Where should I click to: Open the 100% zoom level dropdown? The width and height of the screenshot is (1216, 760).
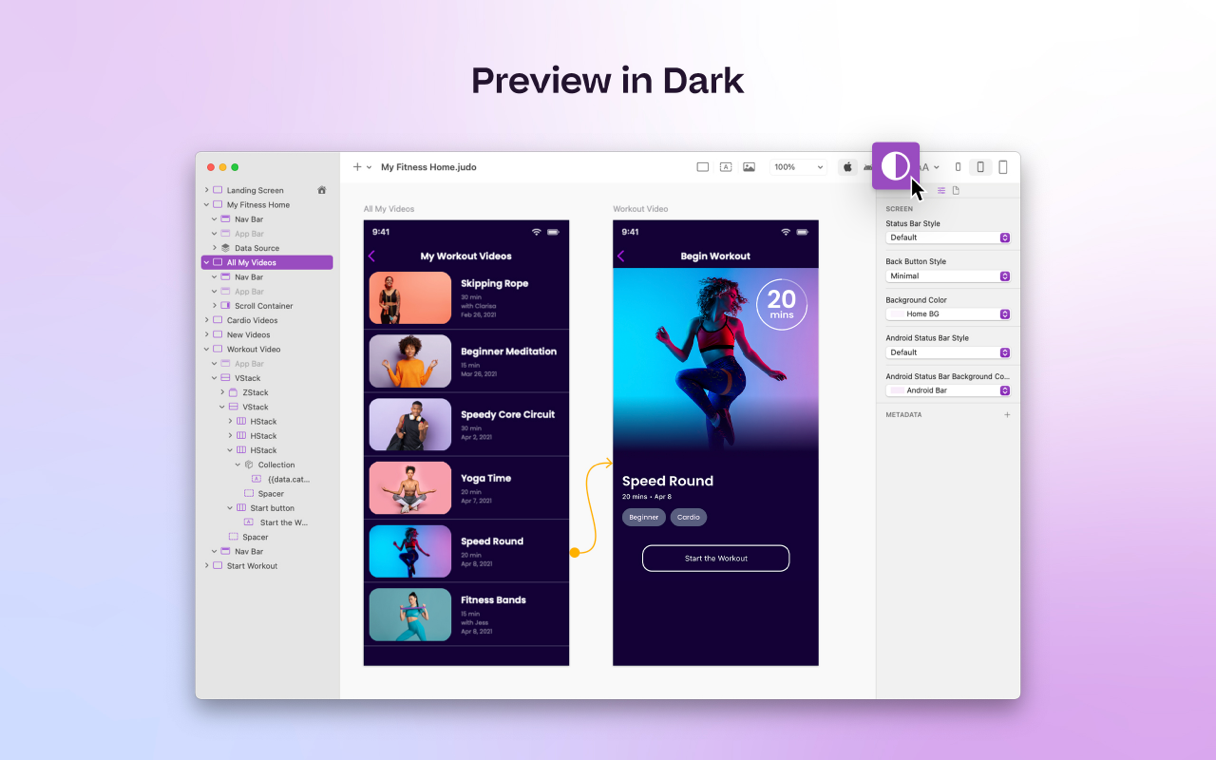[x=799, y=167]
